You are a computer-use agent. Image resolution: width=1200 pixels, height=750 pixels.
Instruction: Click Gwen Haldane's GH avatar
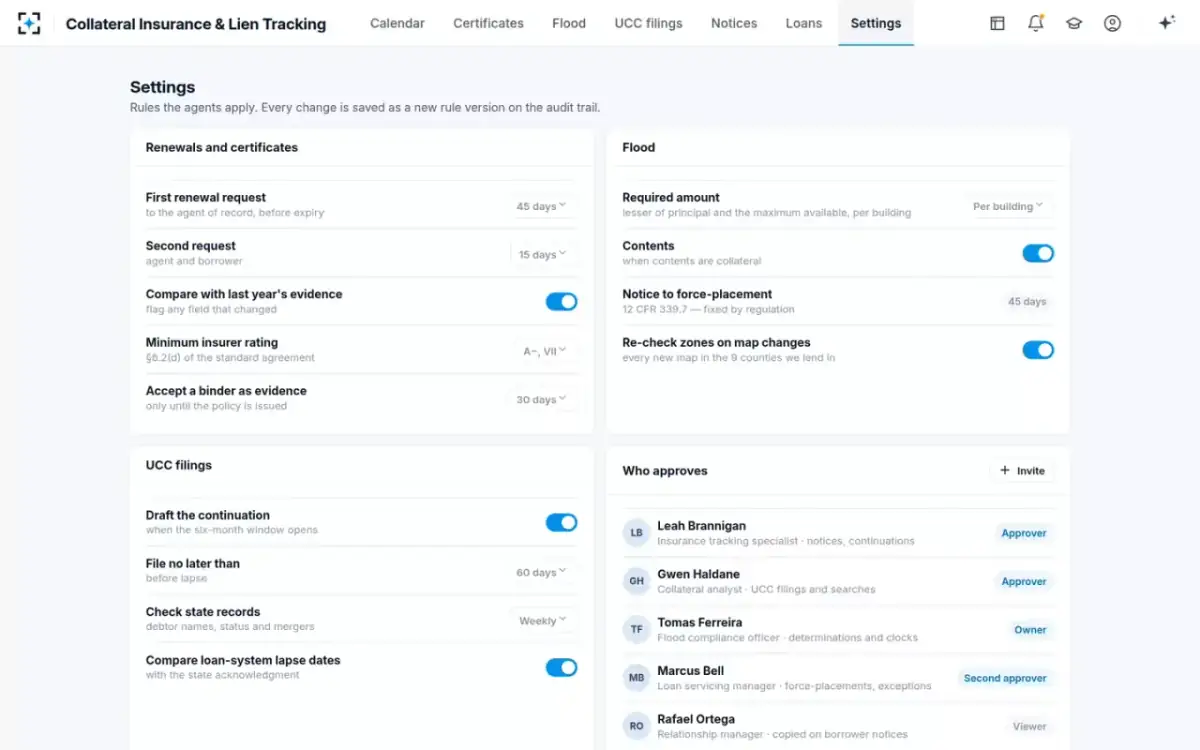(x=636, y=581)
